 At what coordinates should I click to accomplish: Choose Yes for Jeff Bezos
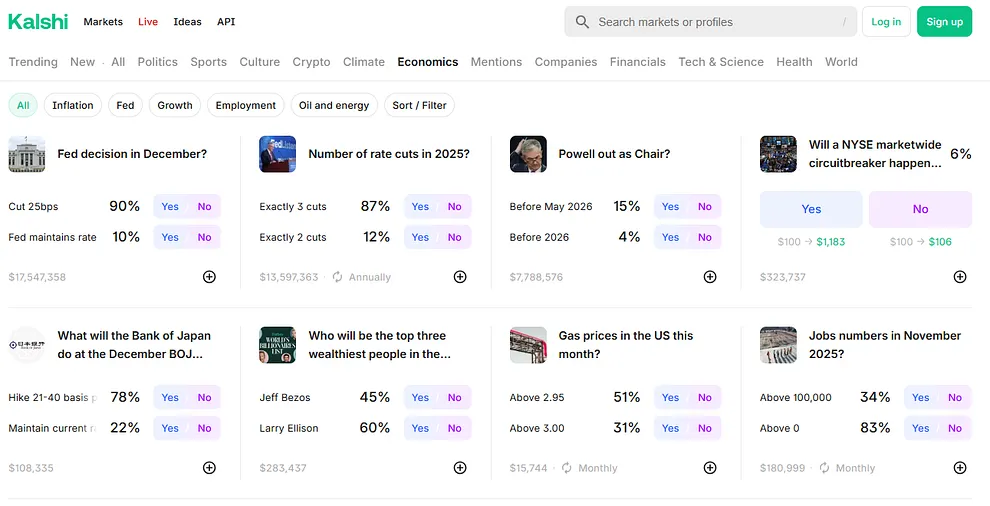pyautogui.click(x=420, y=398)
